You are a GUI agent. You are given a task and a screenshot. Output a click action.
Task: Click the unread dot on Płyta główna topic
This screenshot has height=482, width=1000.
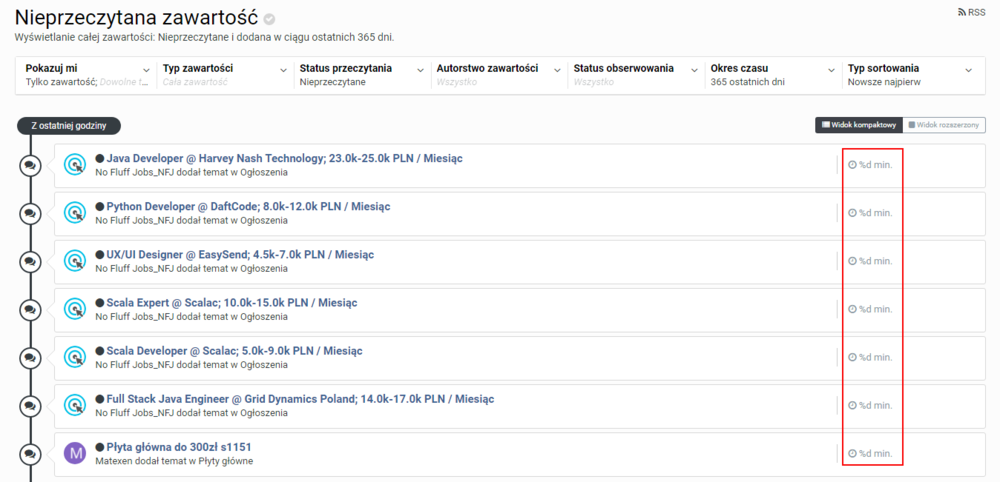(99, 447)
